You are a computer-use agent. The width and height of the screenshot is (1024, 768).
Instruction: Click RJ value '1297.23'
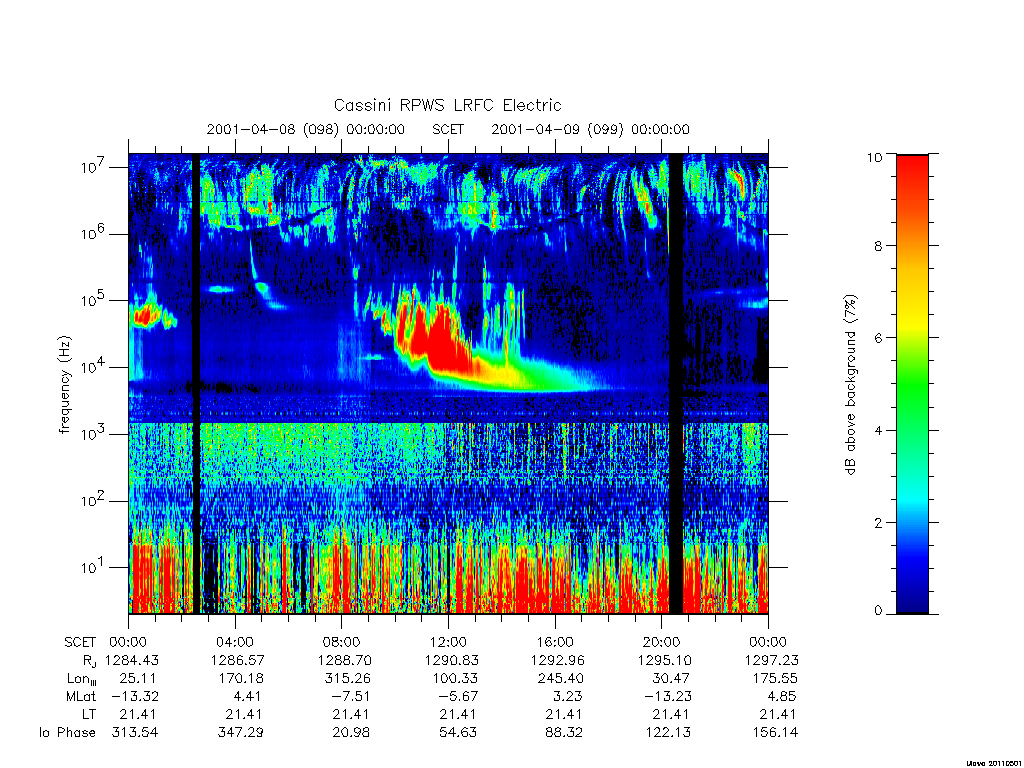[x=772, y=661]
